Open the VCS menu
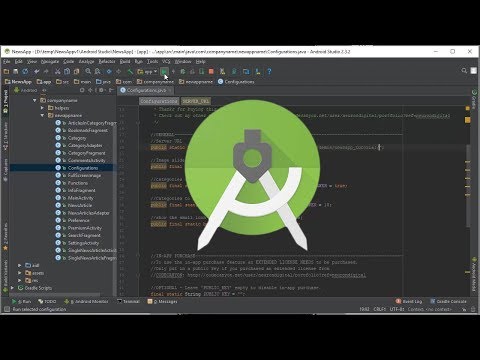The image size is (480, 360). [166, 62]
